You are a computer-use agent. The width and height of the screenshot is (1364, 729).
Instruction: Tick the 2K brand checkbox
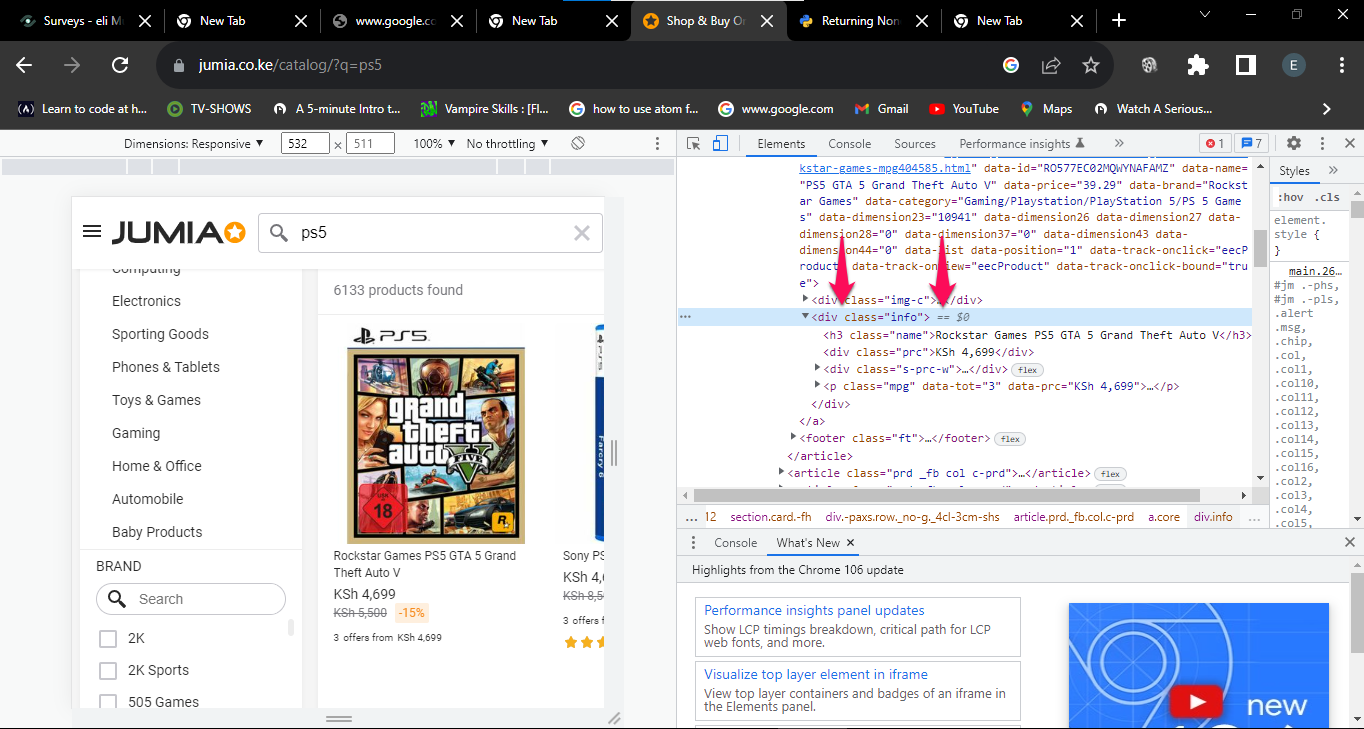pos(107,638)
